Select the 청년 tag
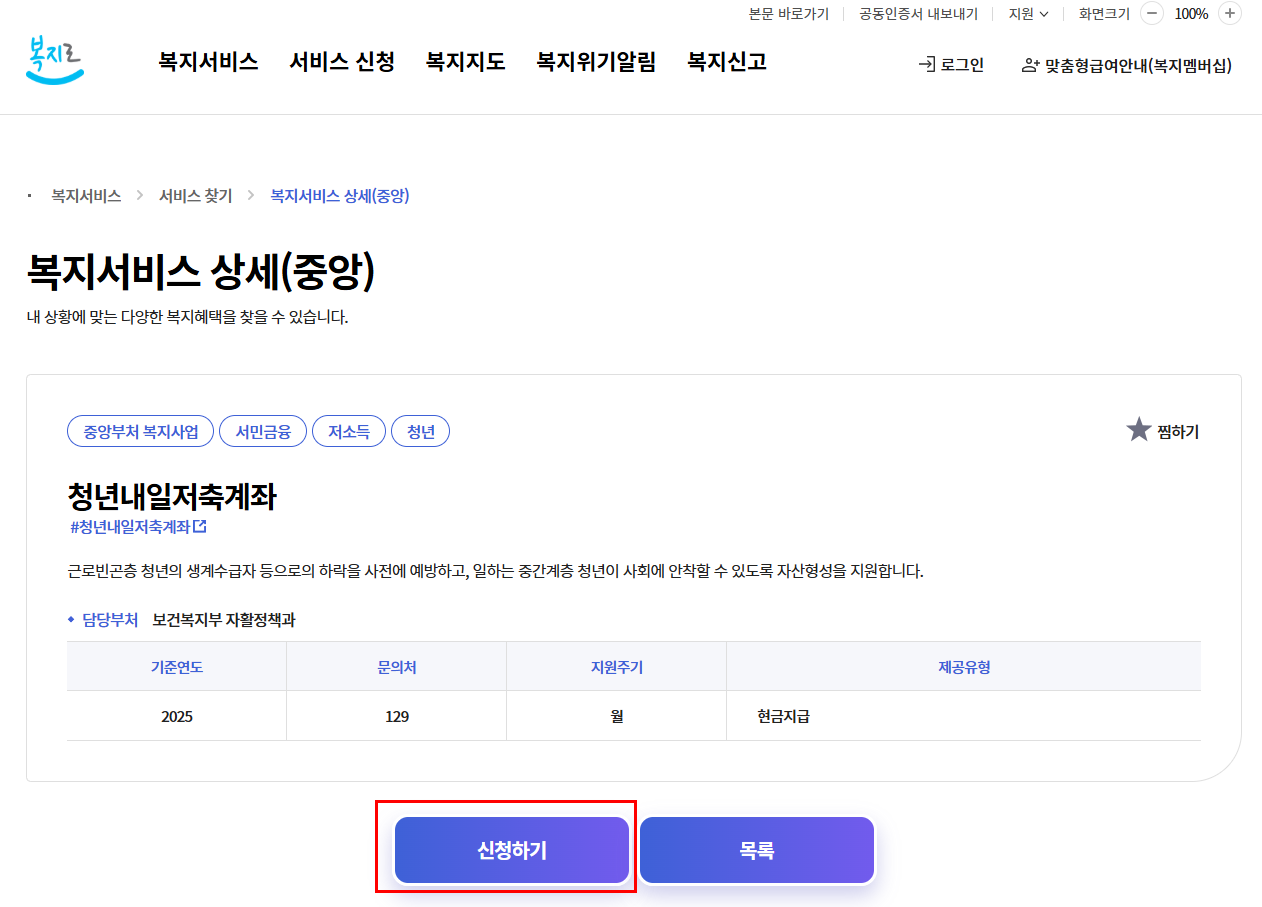The width and height of the screenshot is (1262, 907). tap(420, 432)
